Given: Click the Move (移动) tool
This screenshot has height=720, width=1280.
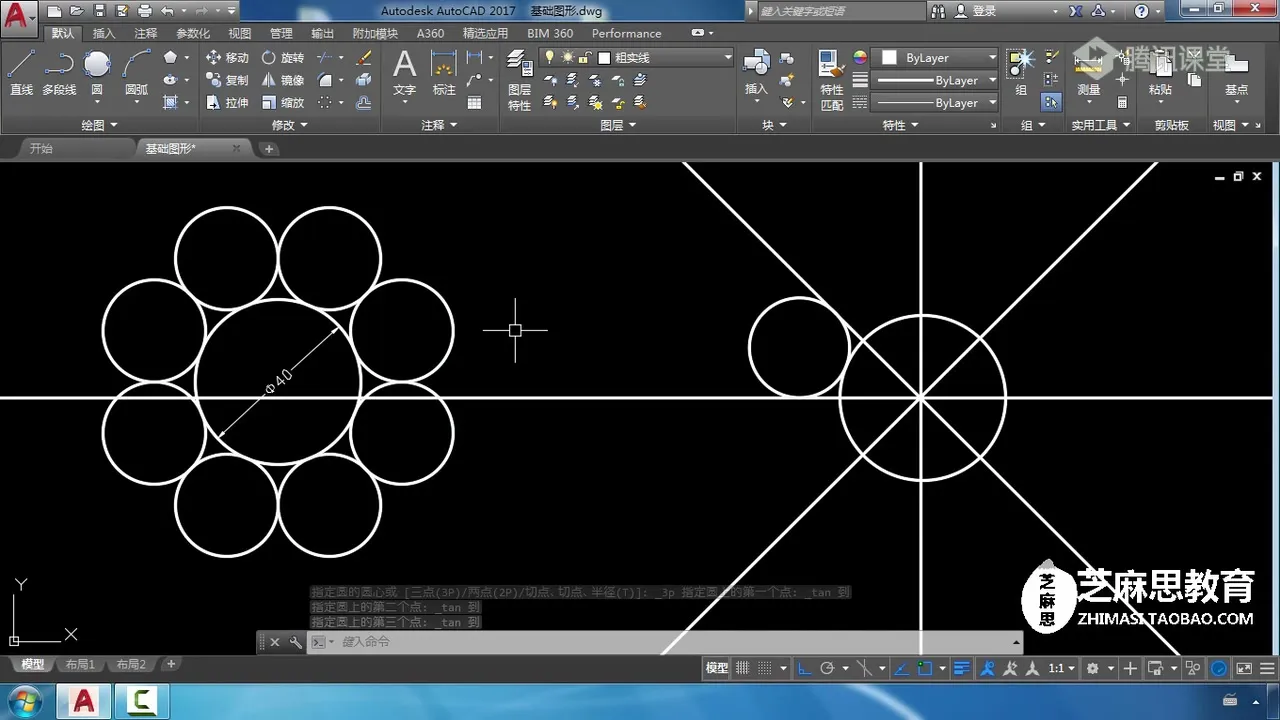Looking at the screenshot, I should pyautogui.click(x=227, y=58).
